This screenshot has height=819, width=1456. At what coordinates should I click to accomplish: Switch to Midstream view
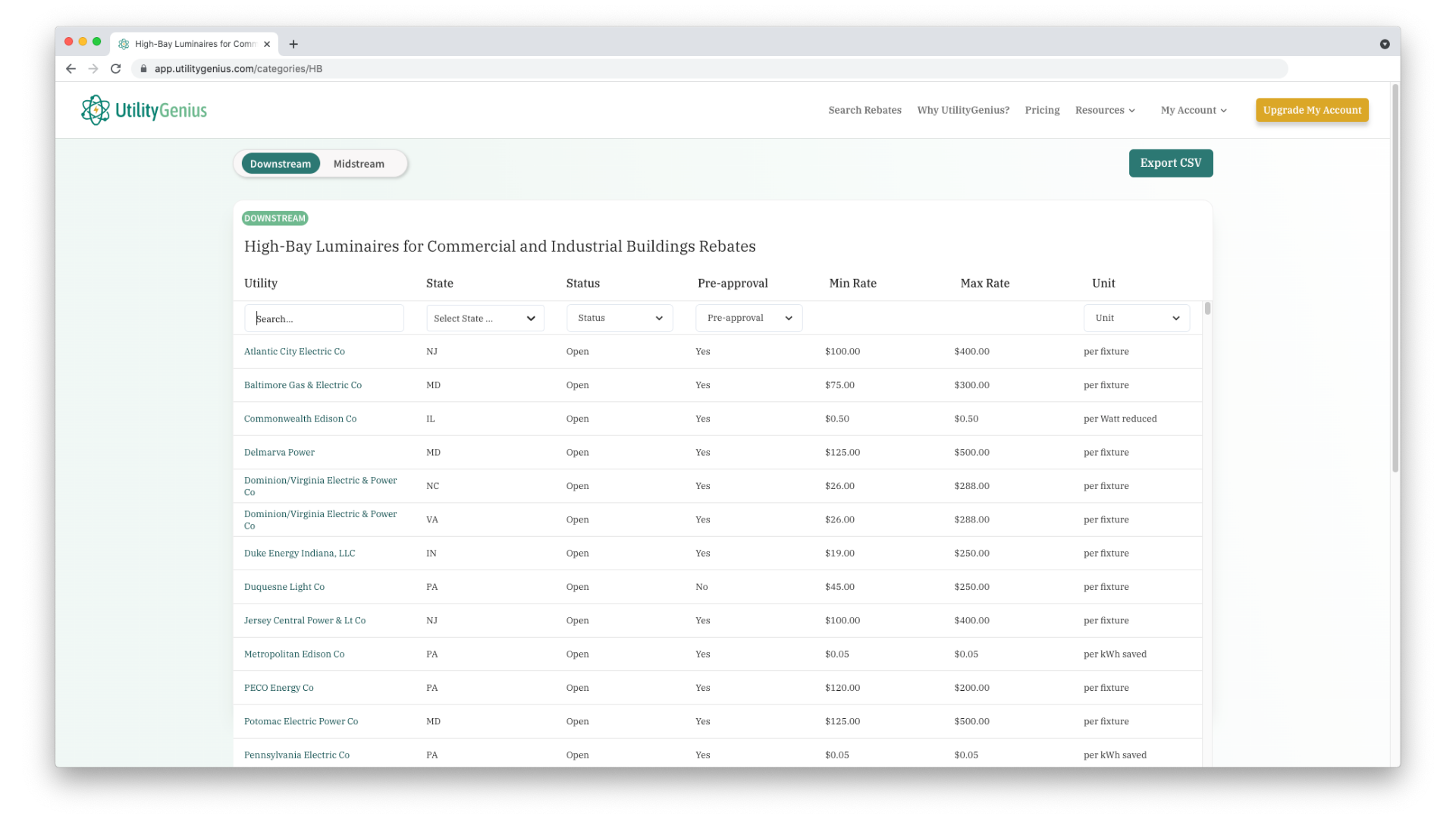(359, 164)
